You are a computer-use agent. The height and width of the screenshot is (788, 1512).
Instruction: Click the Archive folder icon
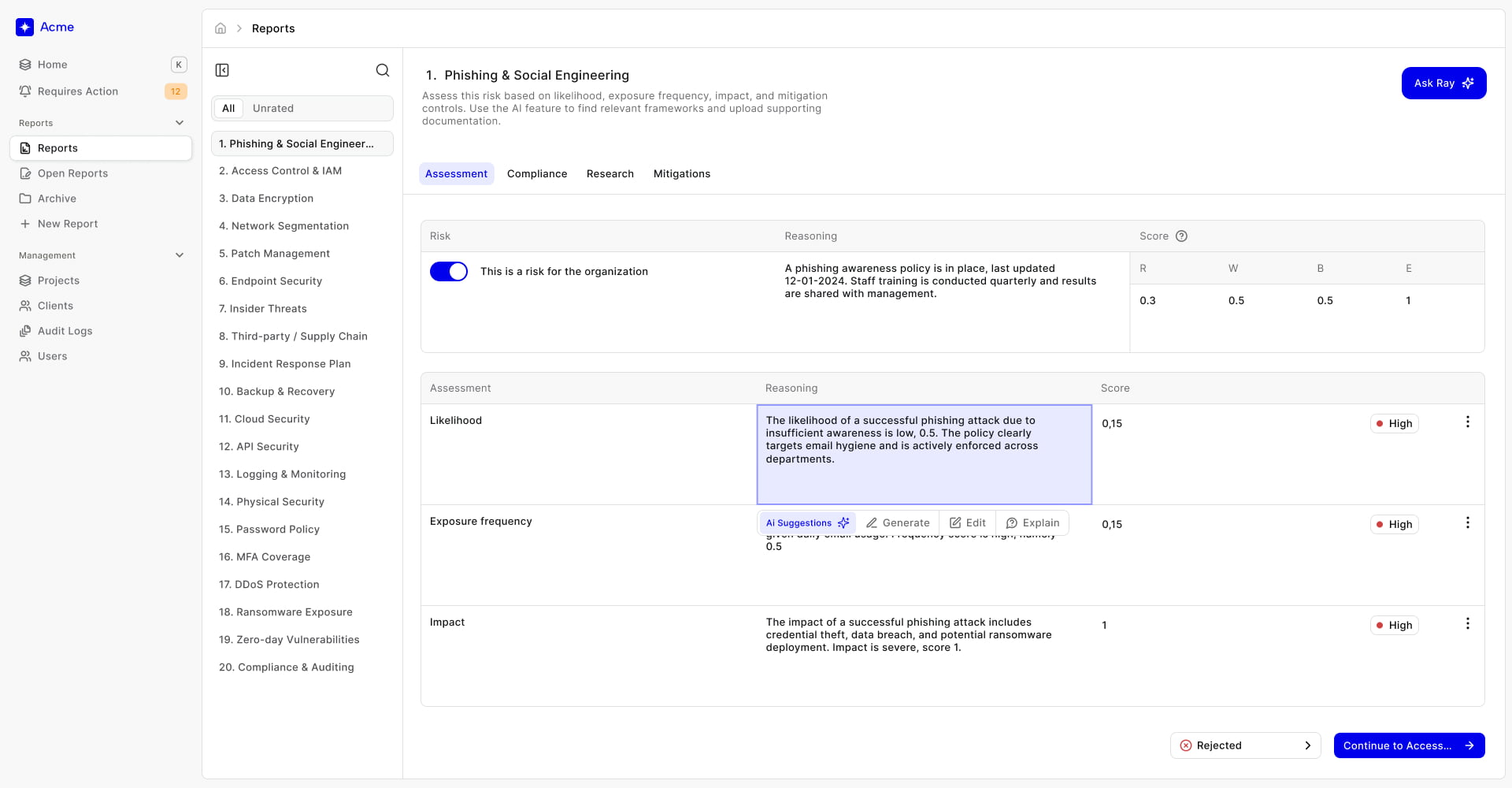[x=25, y=199]
